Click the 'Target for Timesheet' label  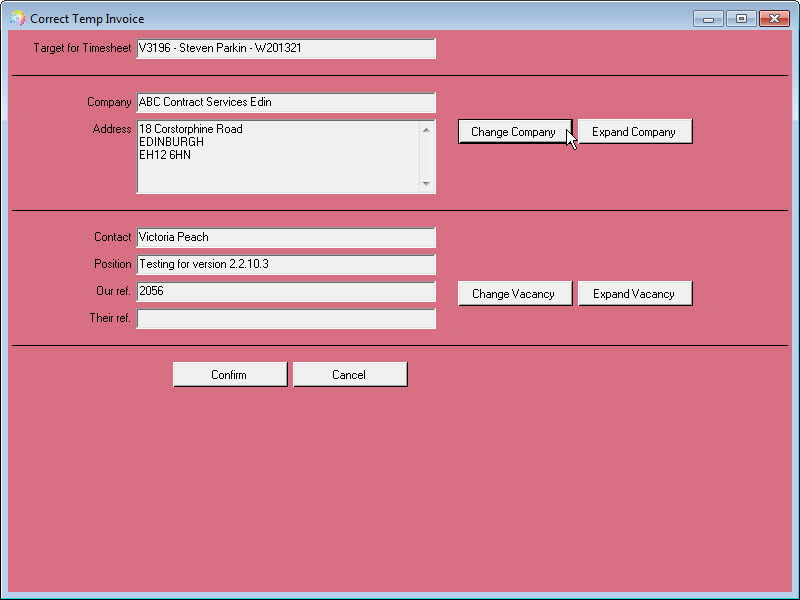[82, 48]
